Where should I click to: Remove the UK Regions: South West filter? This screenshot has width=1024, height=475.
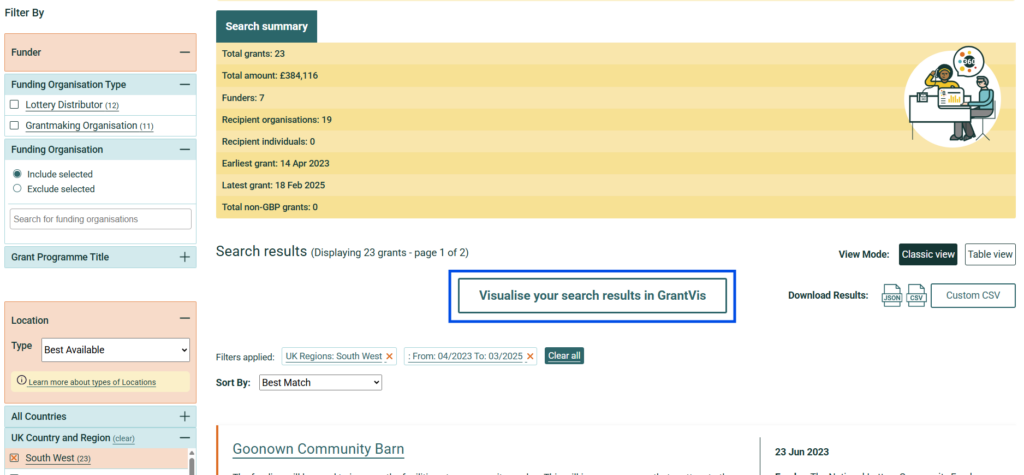[390, 356]
